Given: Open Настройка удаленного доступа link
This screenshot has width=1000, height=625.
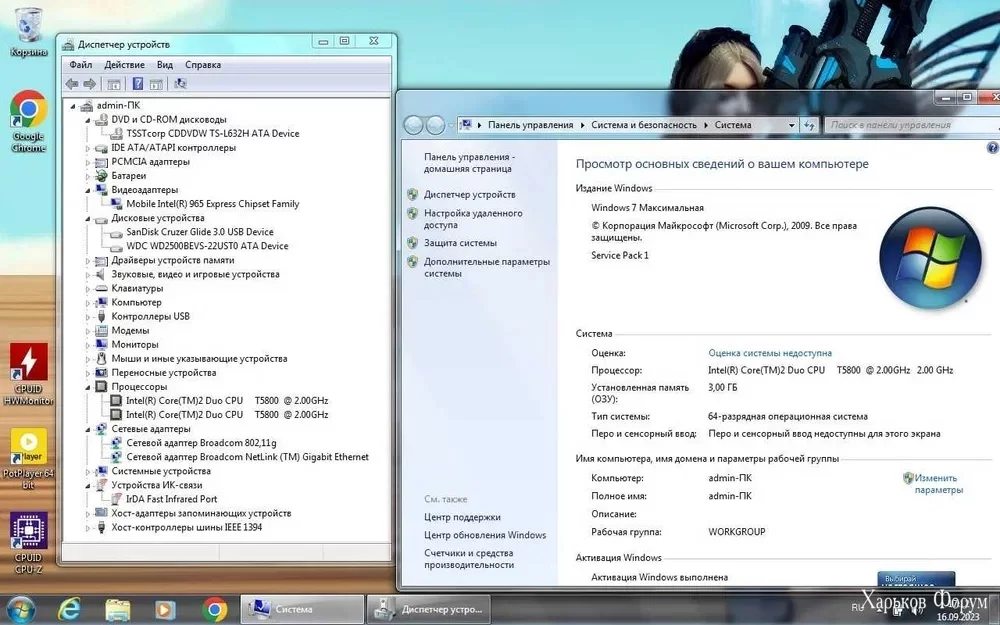Looking at the screenshot, I should coord(473,219).
